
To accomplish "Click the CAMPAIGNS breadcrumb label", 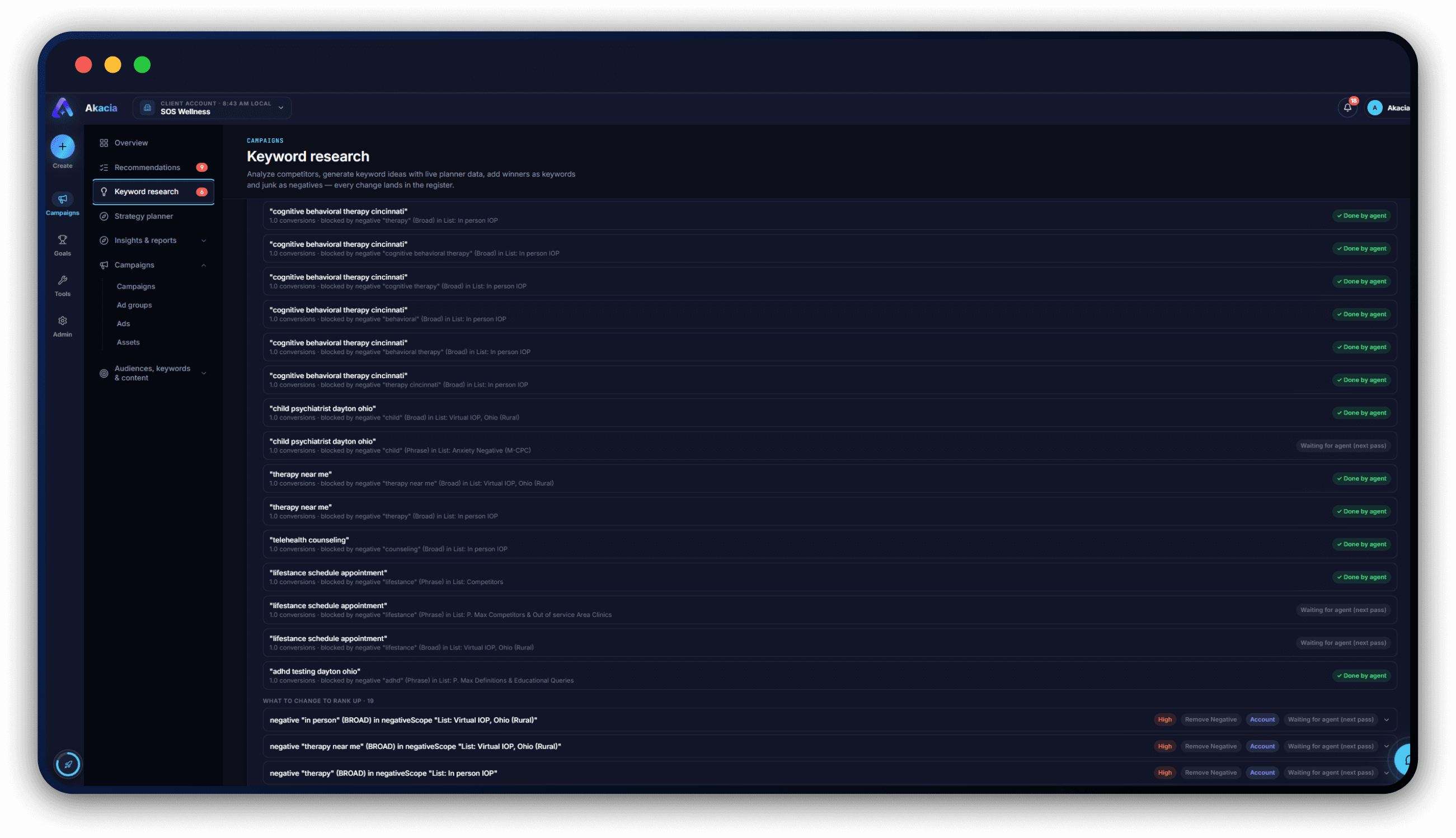I will point(265,140).
